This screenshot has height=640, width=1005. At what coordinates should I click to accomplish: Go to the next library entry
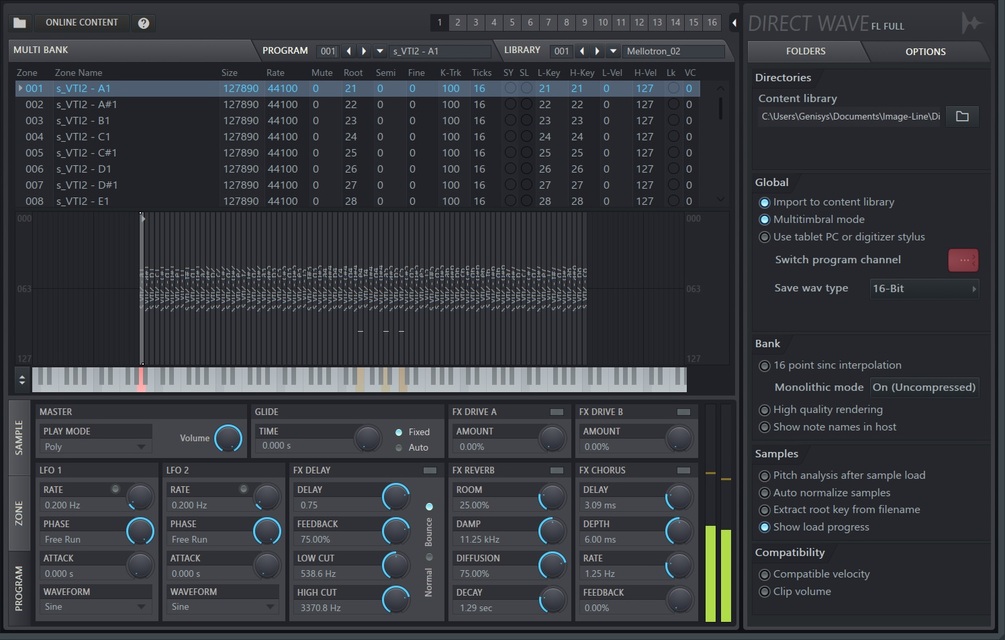click(x=597, y=51)
